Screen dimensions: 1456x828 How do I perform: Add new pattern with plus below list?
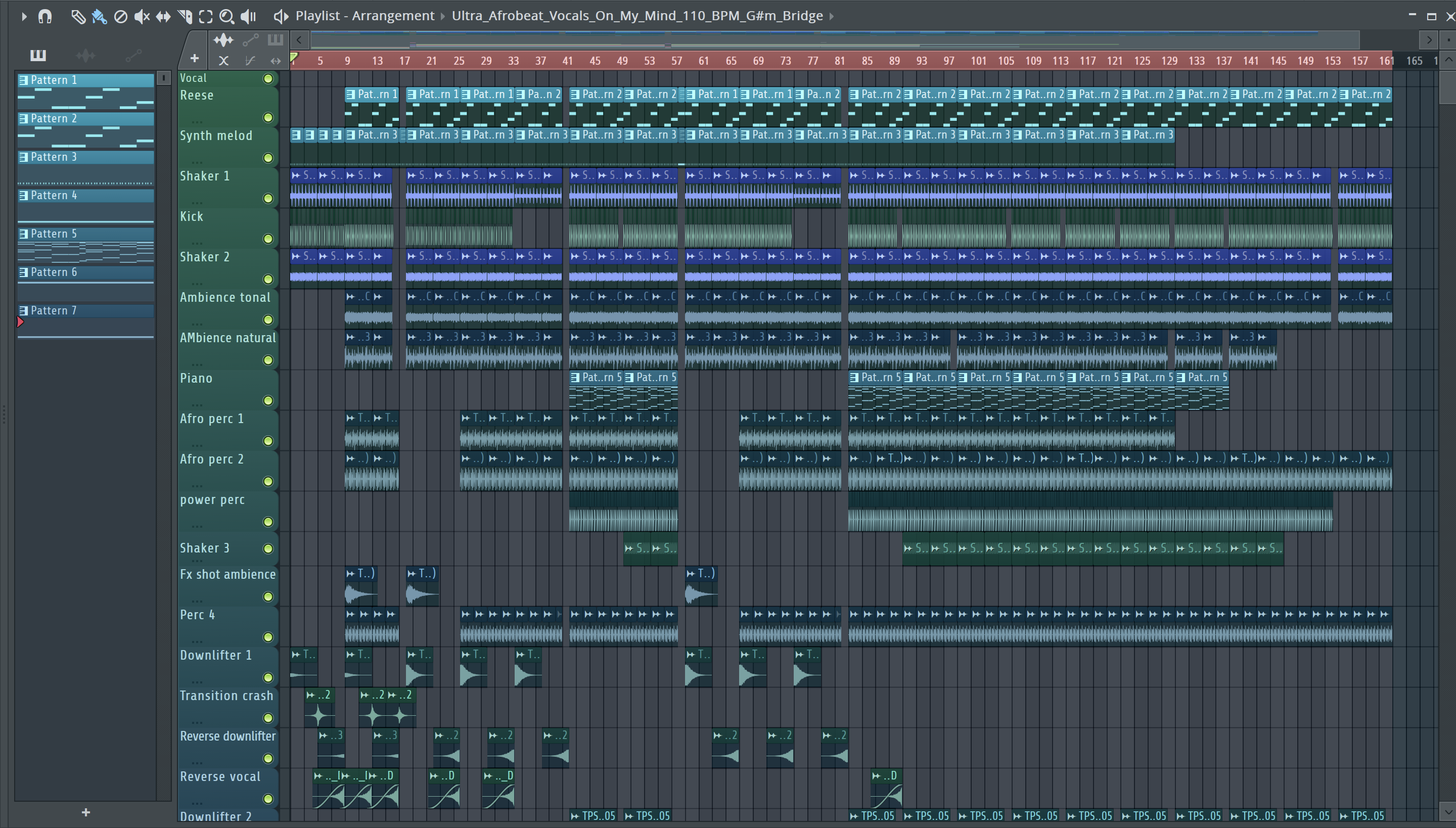tap(86, 812)
